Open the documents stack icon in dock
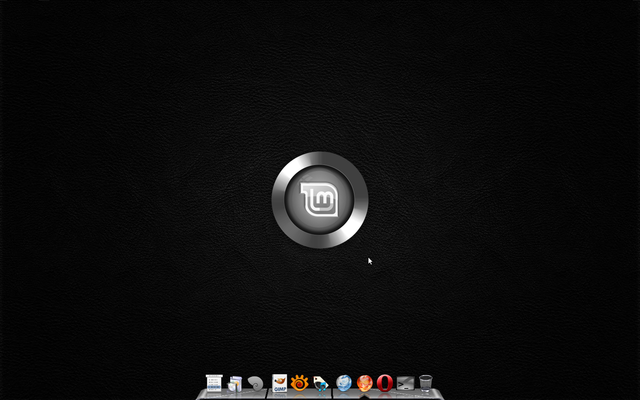The image size is (640, 400). 235,384
